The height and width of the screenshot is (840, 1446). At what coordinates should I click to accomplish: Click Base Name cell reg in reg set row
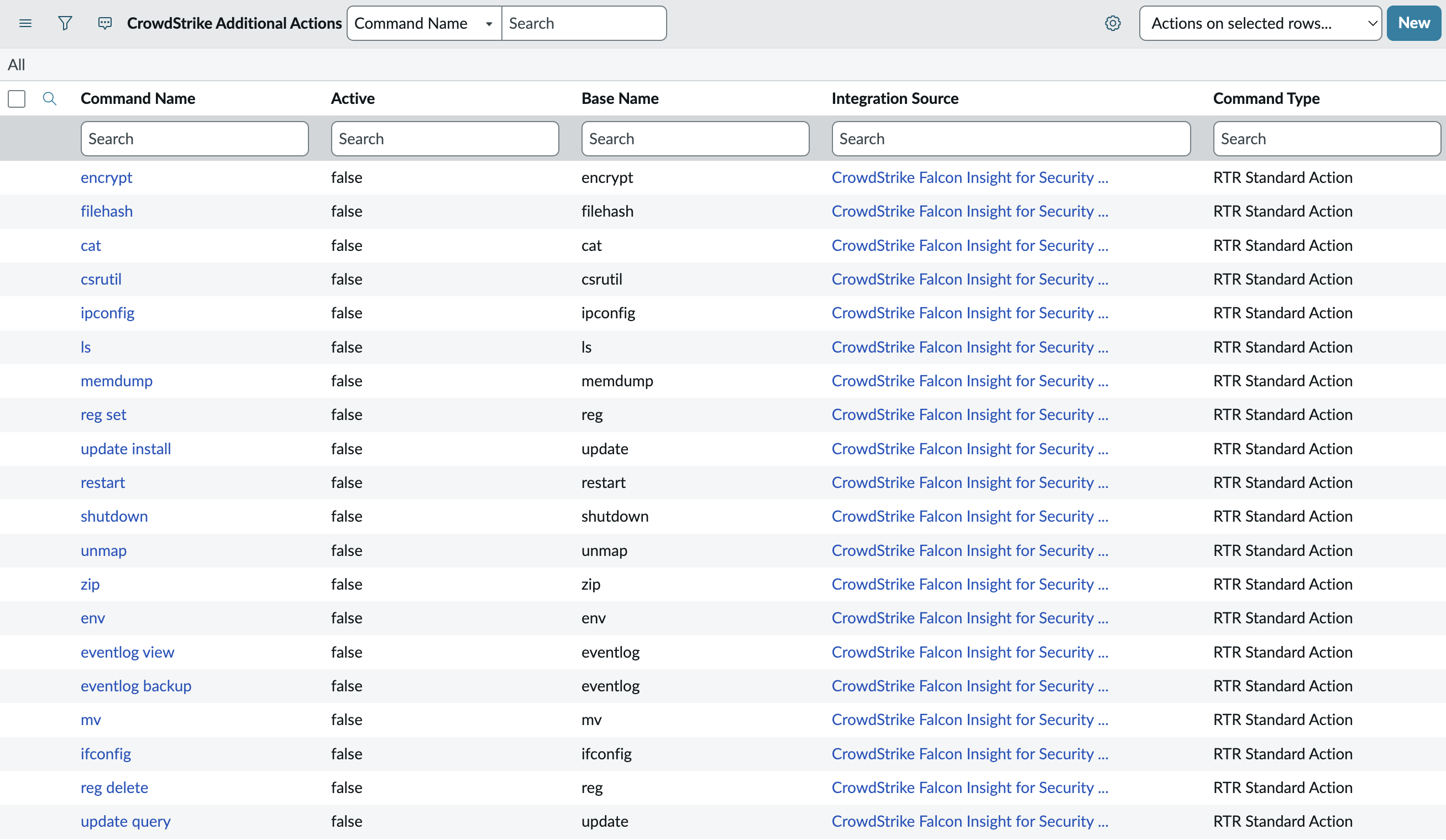[591, 415]
